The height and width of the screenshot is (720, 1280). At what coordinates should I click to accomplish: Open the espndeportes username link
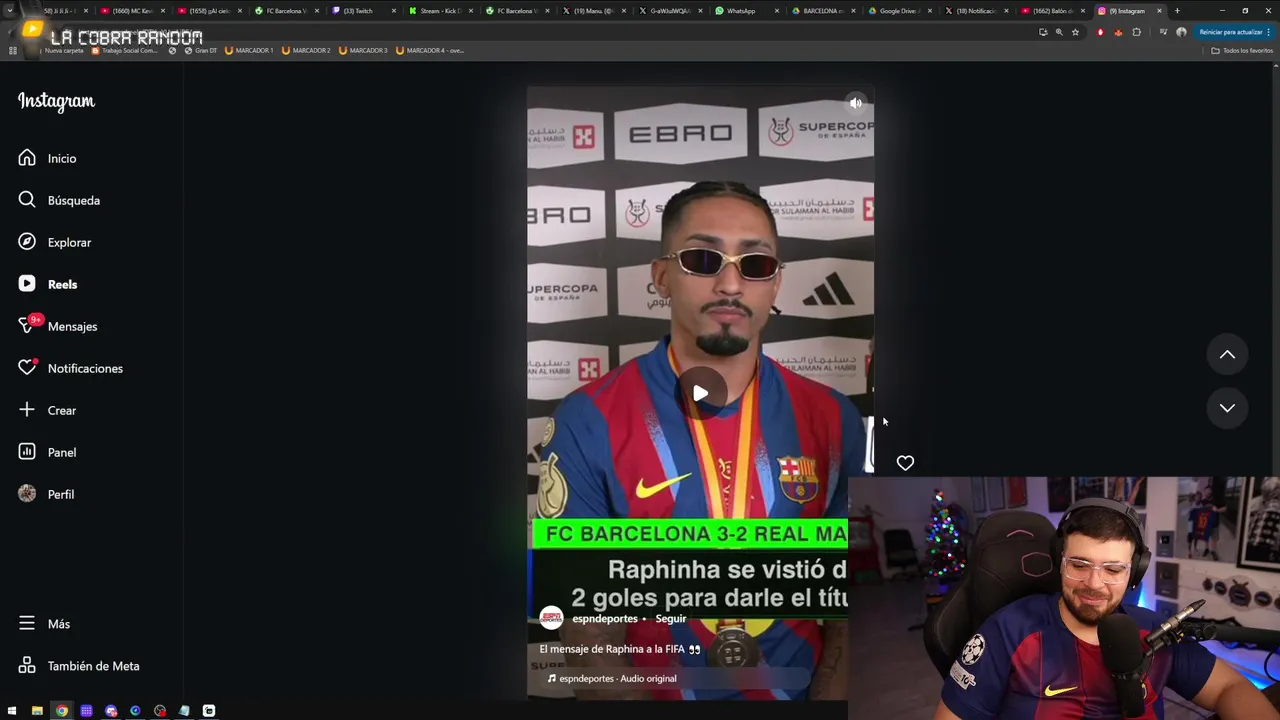pyautogui.click(x=605, y=619)
